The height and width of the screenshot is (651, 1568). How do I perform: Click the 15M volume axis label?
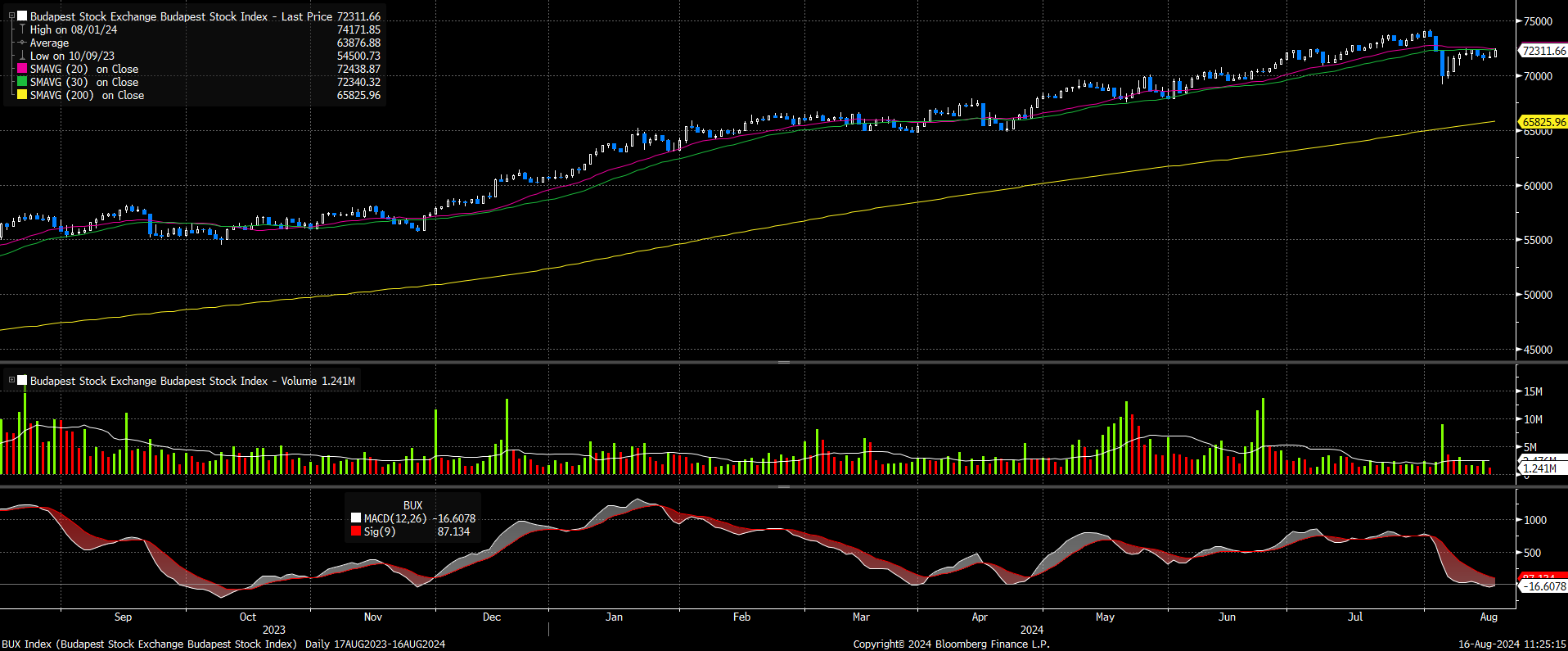click(1533, 391)
